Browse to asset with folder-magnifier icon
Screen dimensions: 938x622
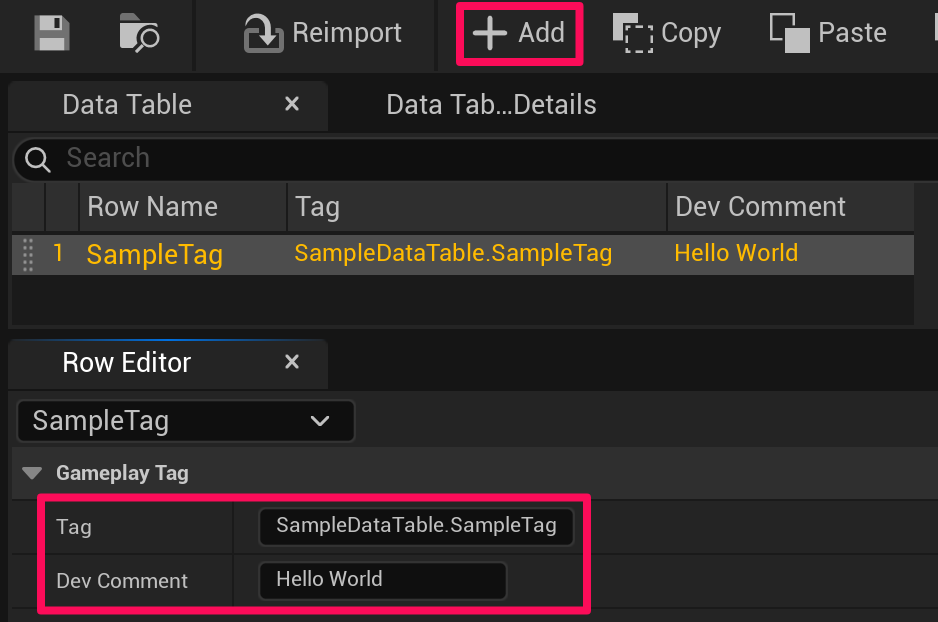(x=139, y=33)
